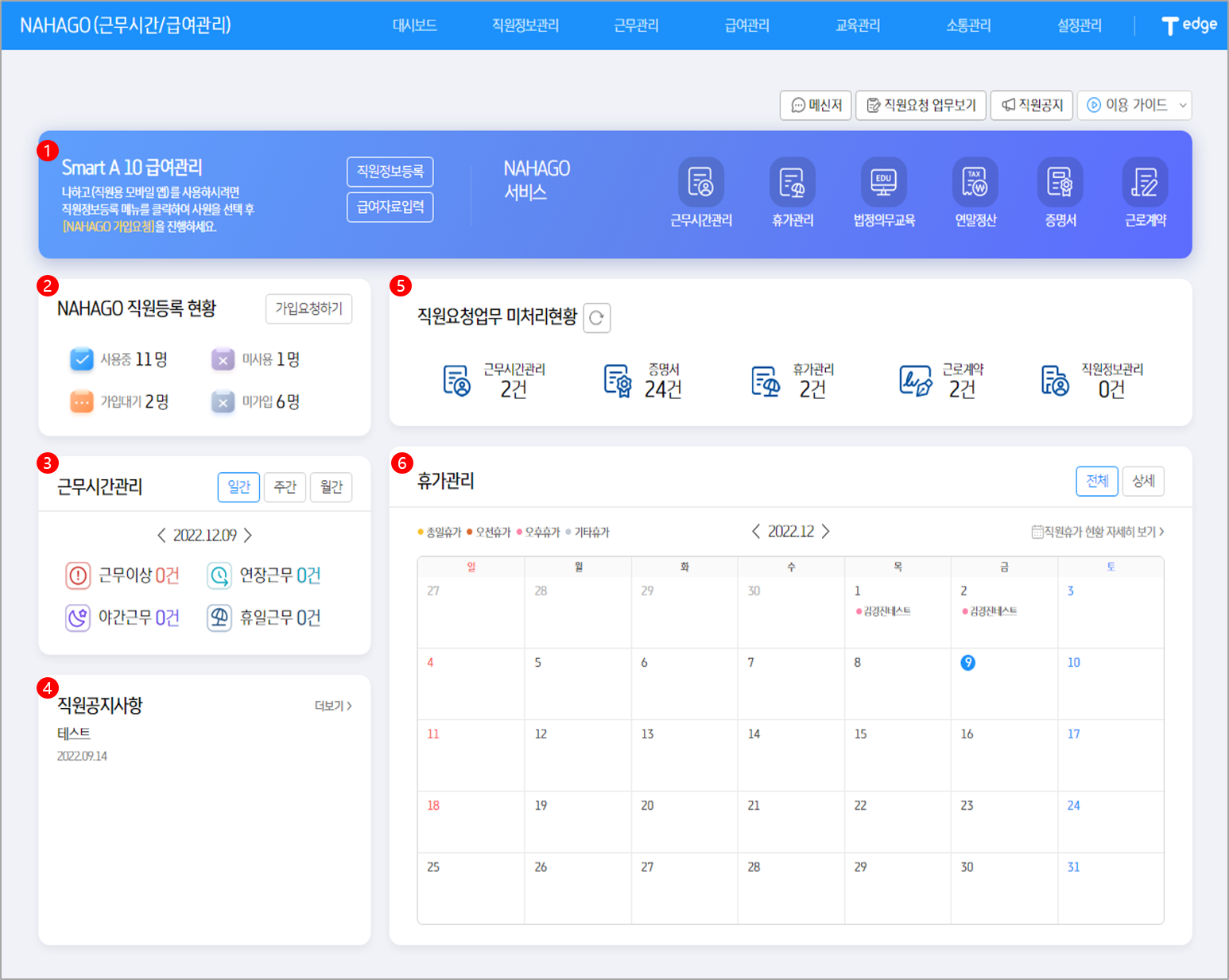The width and height of the screenshot is (1229, 980).
Task: Click the 휴일근무 icon
Action: click(x=219, y=618)
